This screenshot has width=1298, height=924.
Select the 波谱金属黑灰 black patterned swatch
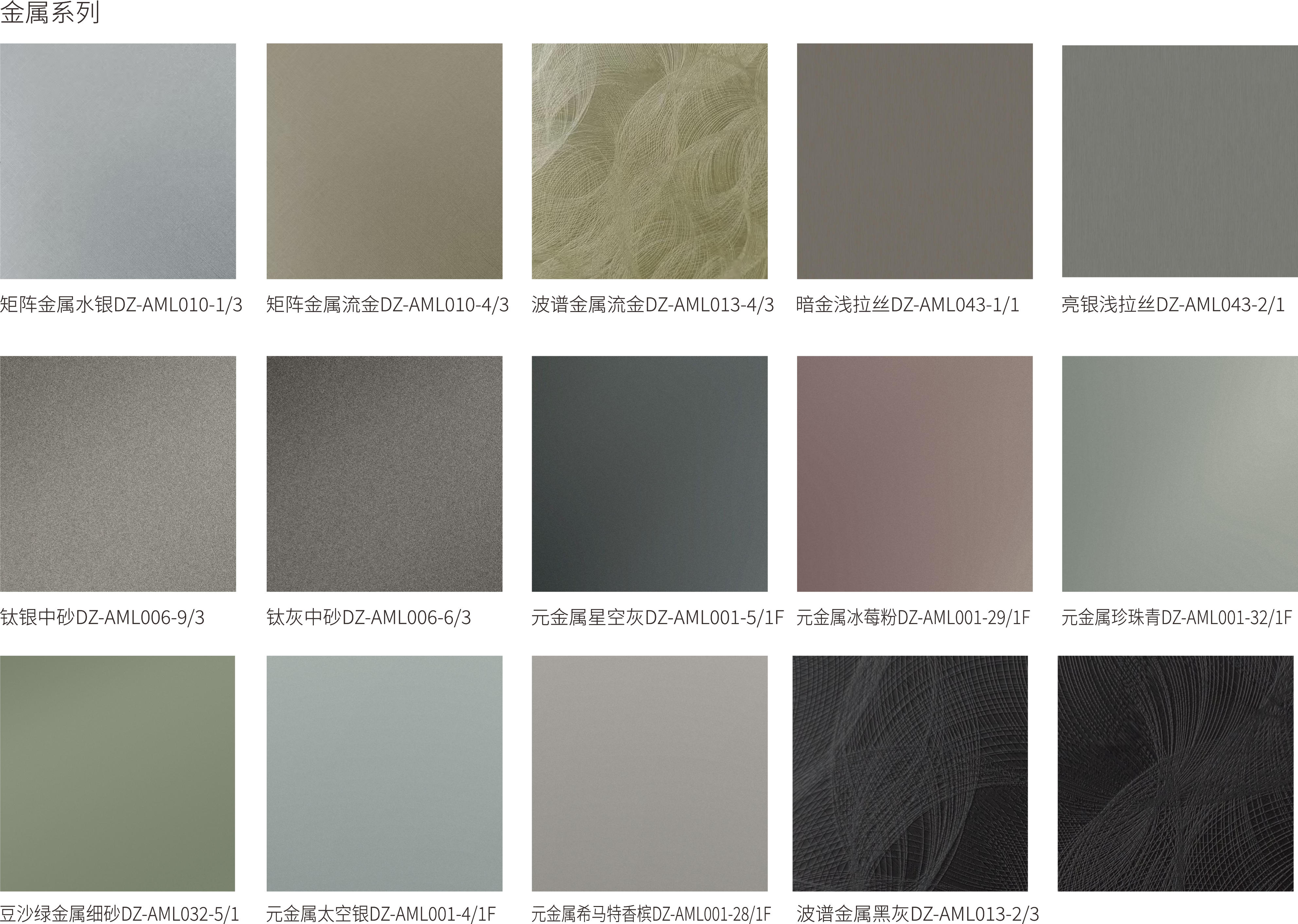910,774
